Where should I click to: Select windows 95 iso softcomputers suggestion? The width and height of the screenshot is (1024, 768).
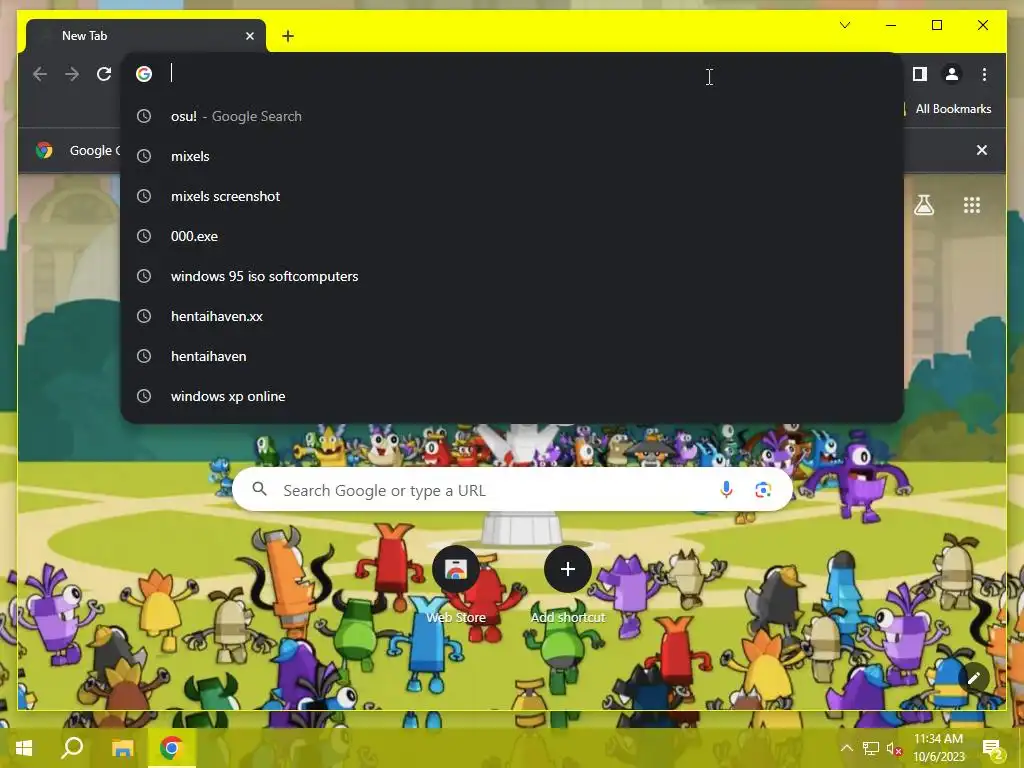tap(511, 276)
